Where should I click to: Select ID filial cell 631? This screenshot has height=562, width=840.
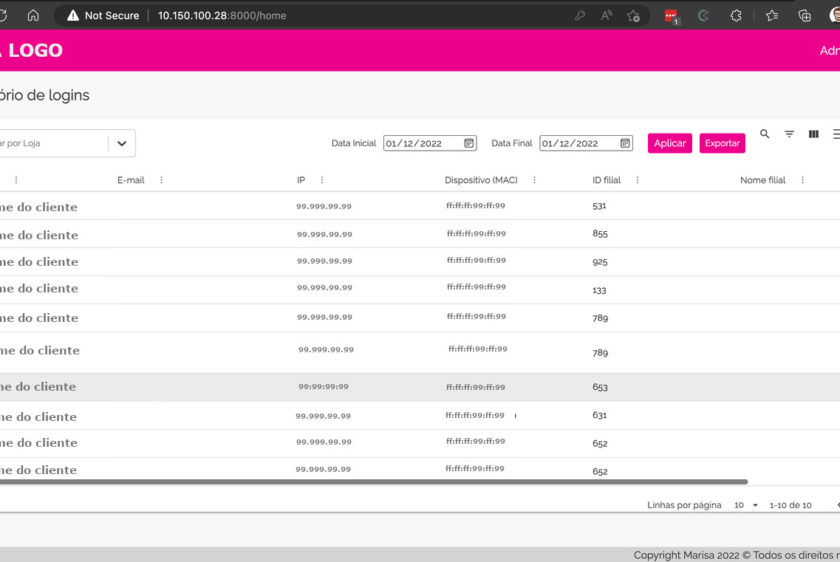coord(599,415)
